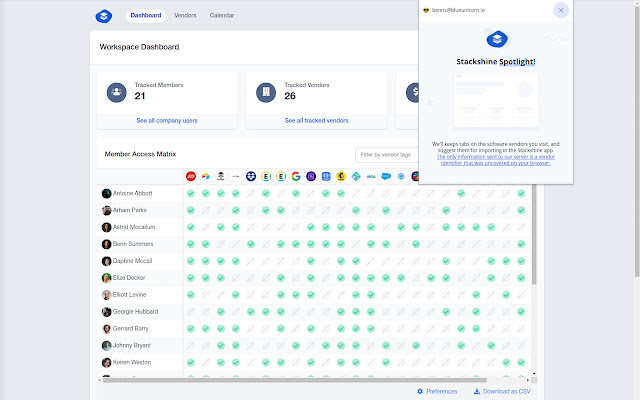Click the Airtable vendor icon in the matrix header
The height and width of the screenshot is (400, 640).
click(206, 176)
